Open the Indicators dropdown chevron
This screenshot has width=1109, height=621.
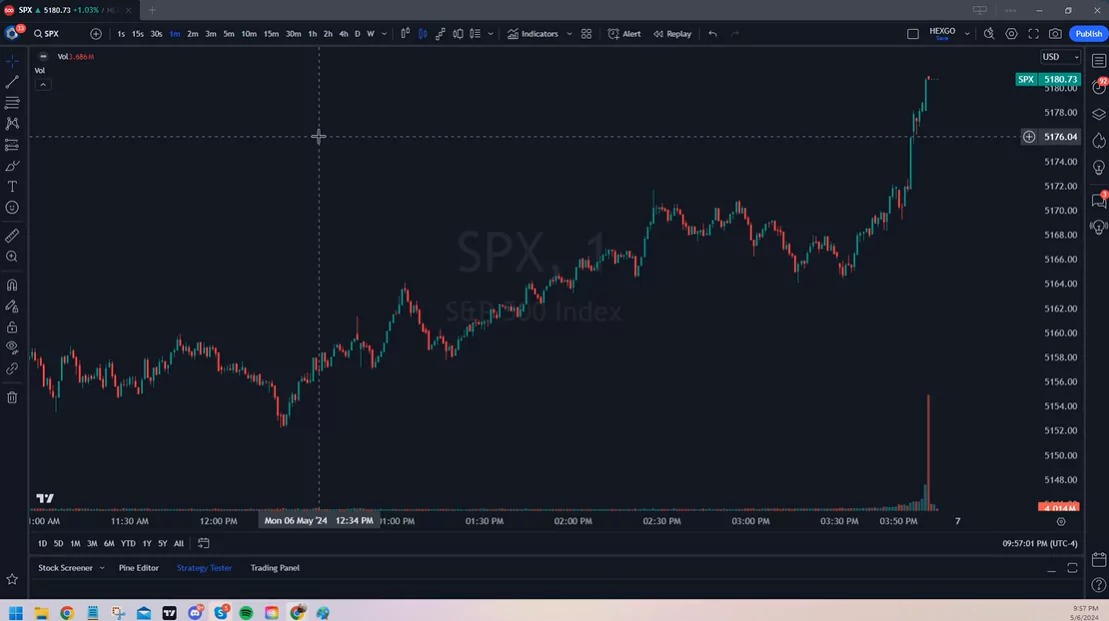[x=568, y=33]
